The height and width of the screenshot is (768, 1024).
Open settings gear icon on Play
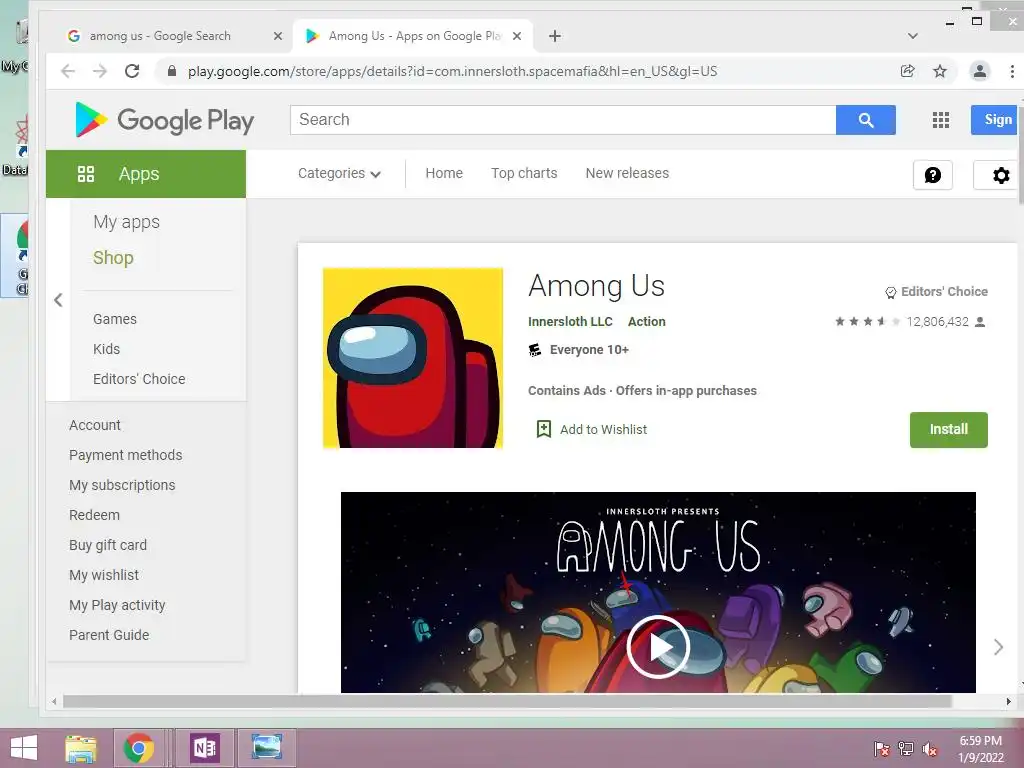(x=1000, y=175)
